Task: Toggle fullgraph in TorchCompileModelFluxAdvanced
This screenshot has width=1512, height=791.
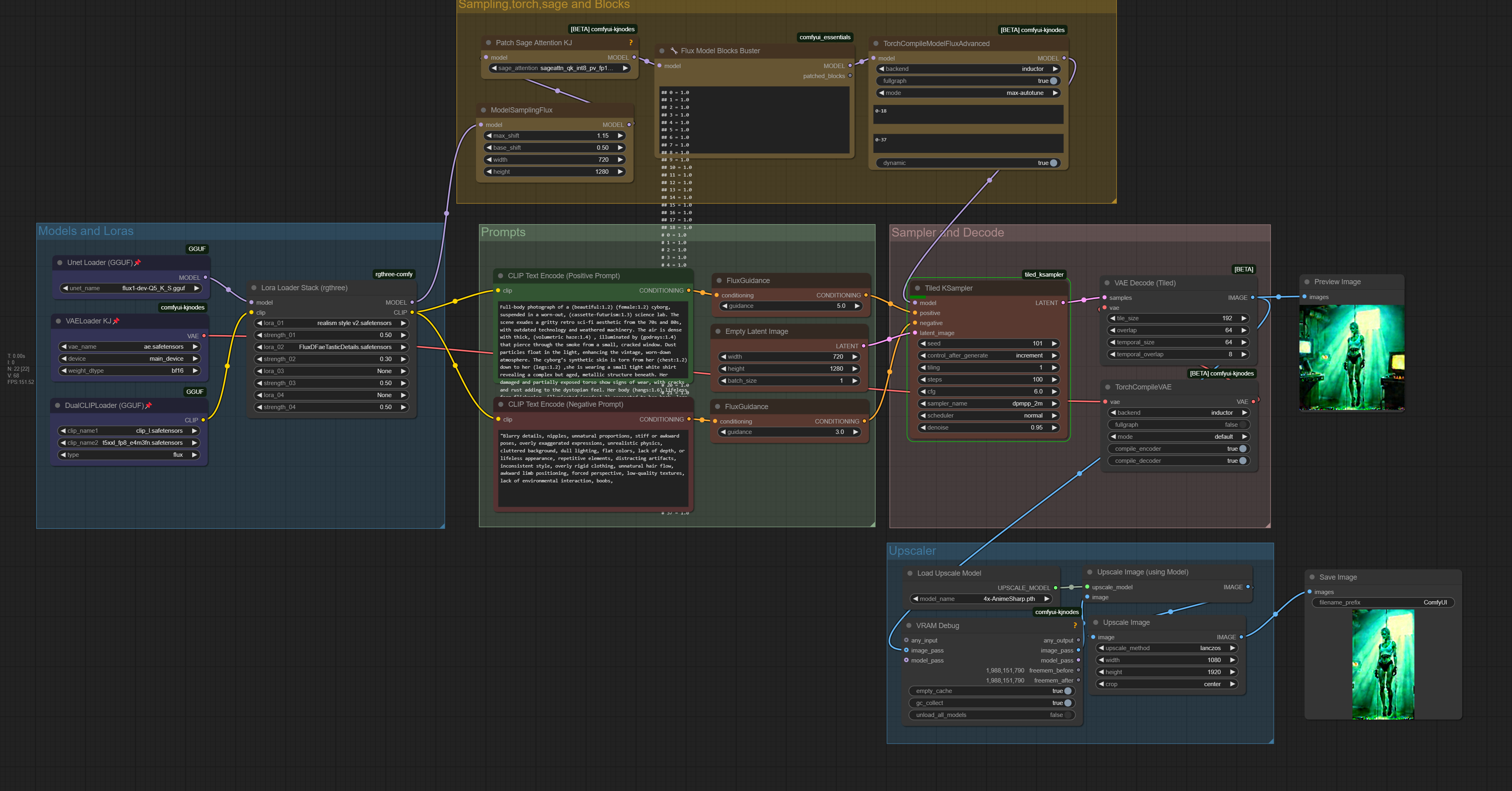Action: tap(1053, 81)
